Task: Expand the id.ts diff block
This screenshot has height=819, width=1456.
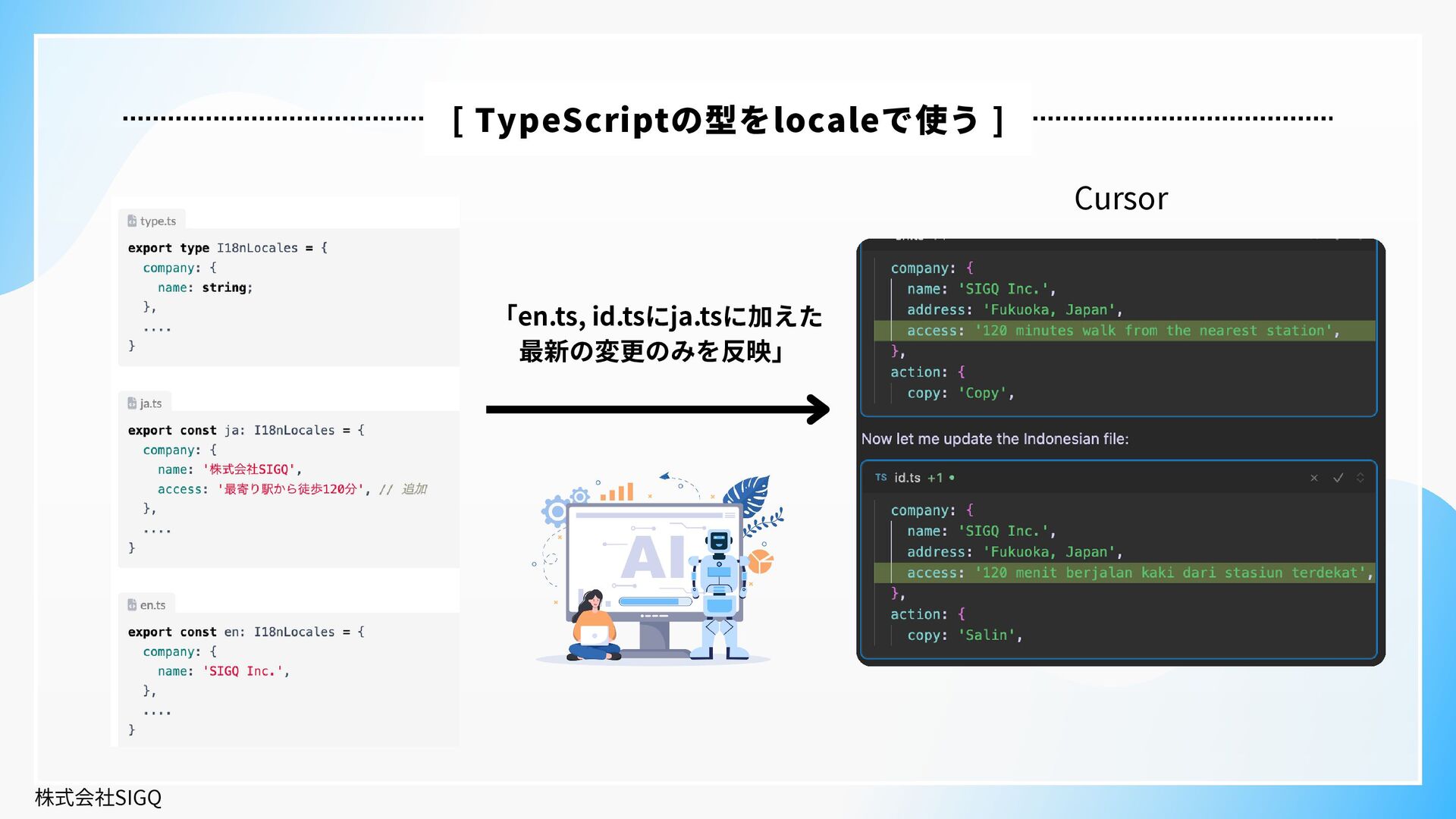Action: pyautogui.click(x=1360, y=478)
